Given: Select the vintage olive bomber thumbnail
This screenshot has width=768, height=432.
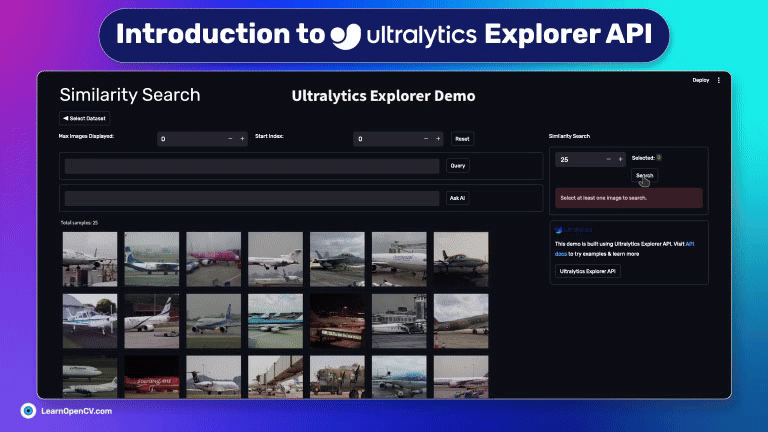Looking at the screenshot, I should tap(337, 377).
